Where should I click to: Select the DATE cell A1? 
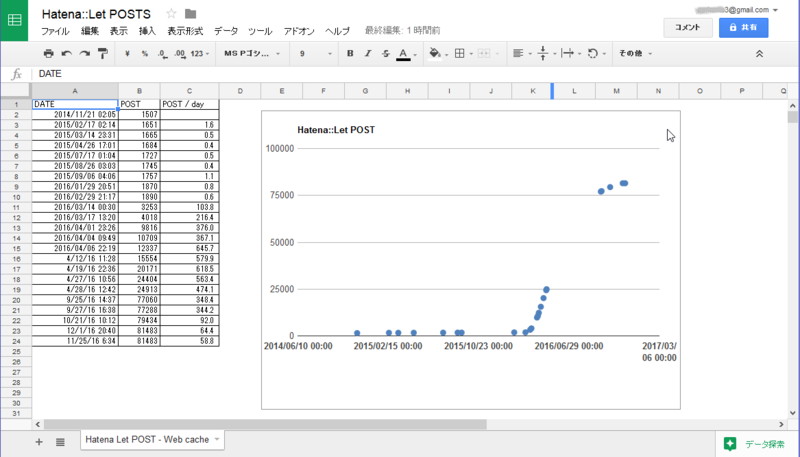click(75, 104)
